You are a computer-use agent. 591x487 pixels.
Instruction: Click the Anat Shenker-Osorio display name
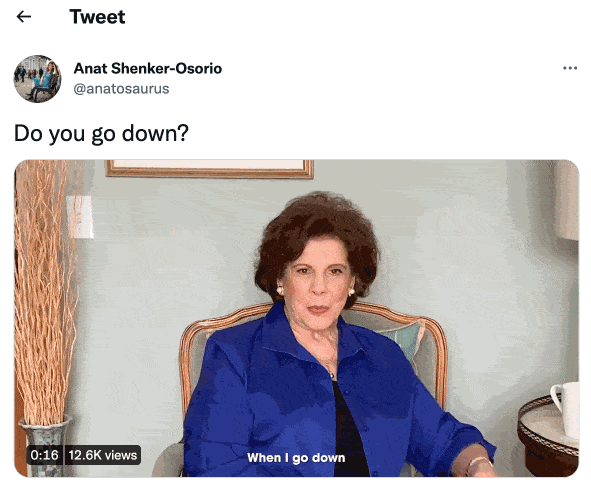click(148, 69)
